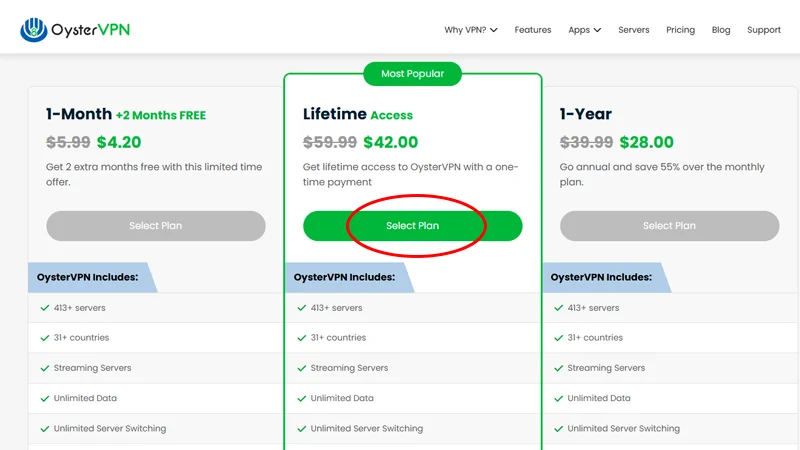Click checkmark beside 413+ servers in Lifetime card
Viewport: 800px width, 450px height.
[302, 308]
